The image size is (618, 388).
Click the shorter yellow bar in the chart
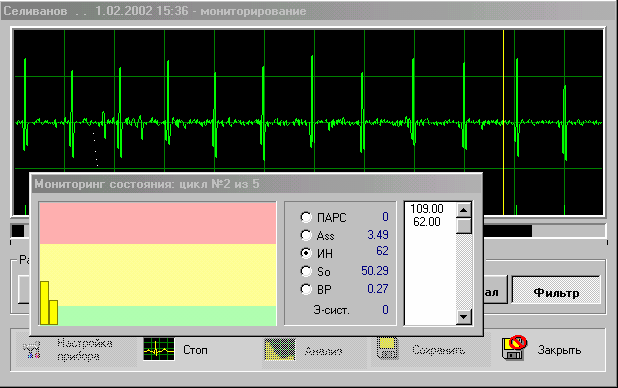[x=53, y=312]
